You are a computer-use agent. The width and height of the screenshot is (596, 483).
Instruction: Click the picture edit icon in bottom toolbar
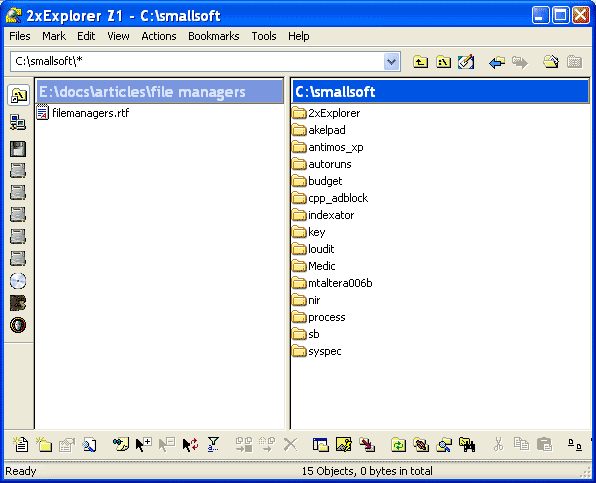tap(344, 444)
